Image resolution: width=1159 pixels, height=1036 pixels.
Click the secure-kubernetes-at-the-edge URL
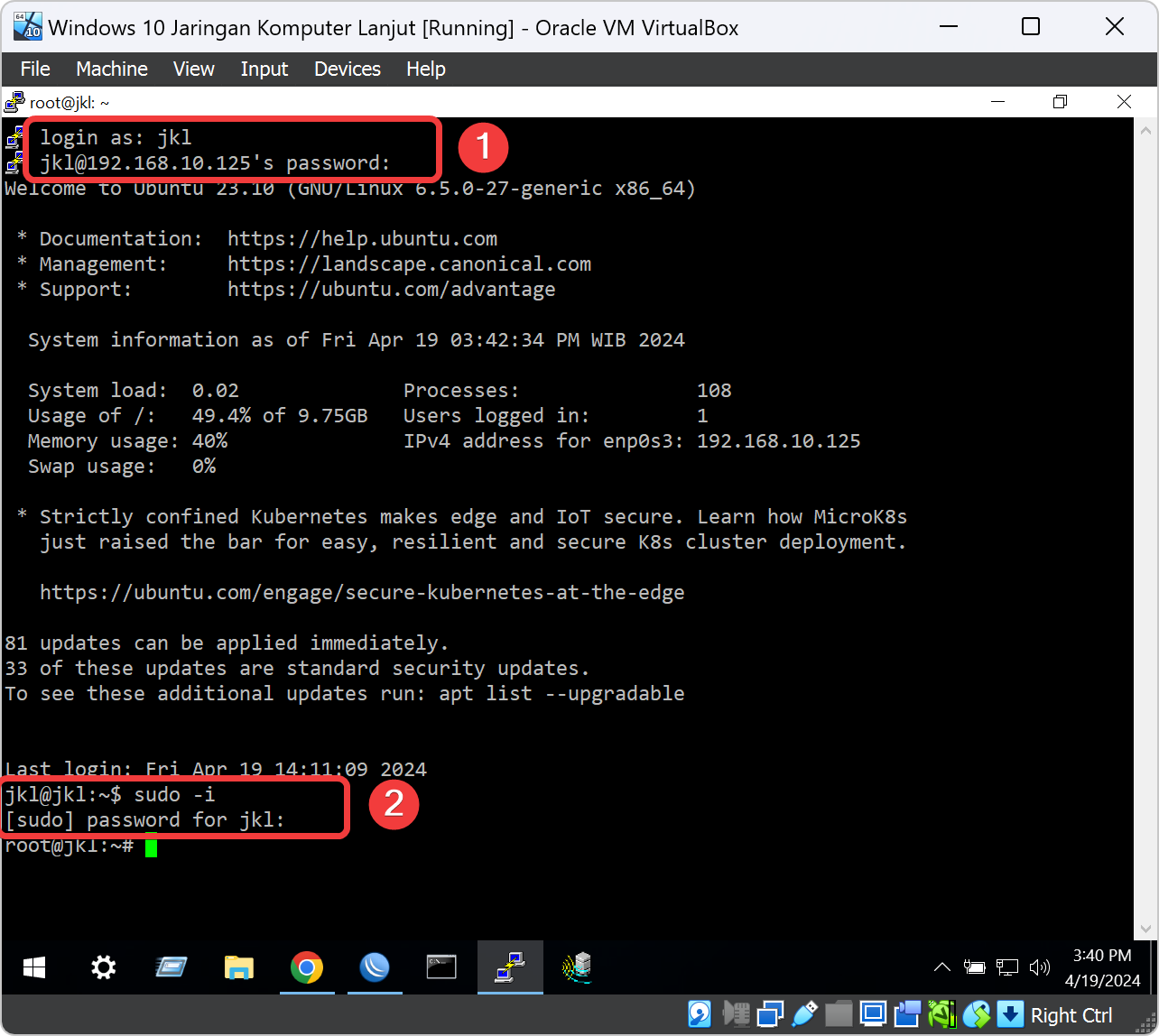[362, 593]
